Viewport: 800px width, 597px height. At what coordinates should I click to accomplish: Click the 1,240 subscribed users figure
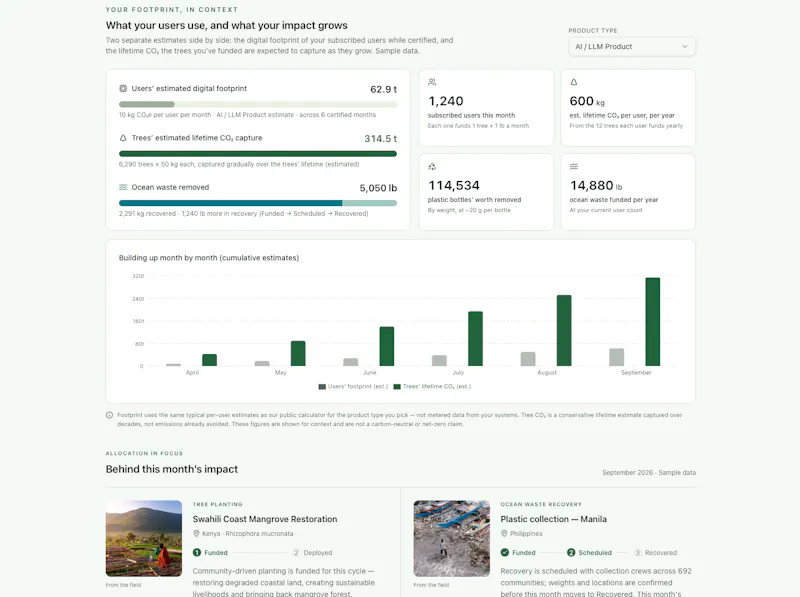(445, 101)
